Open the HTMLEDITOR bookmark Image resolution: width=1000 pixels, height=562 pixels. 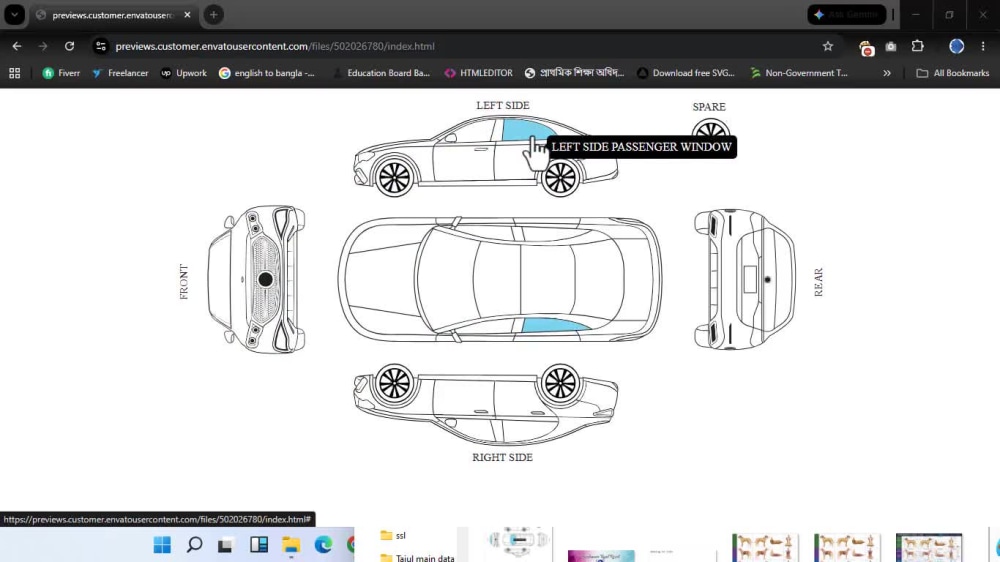pos(478,73)
